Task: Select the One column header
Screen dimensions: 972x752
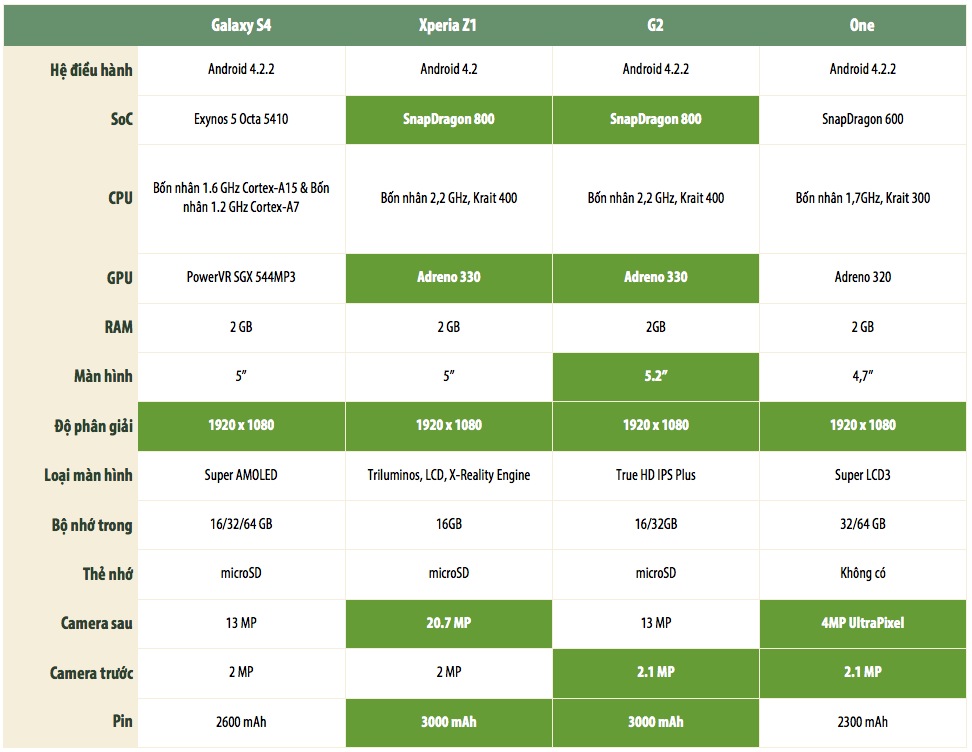Action: coord(862,25)
